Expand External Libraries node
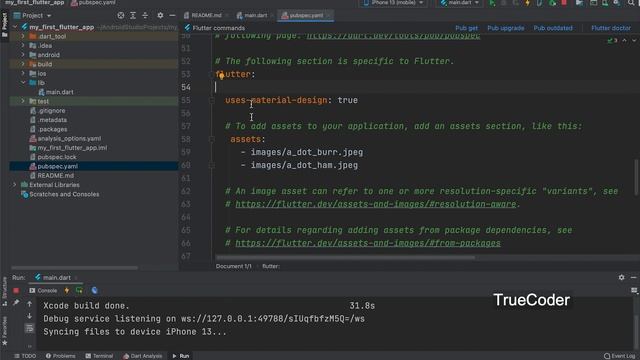This screenshot has width=640, height=360. [15, 185]
